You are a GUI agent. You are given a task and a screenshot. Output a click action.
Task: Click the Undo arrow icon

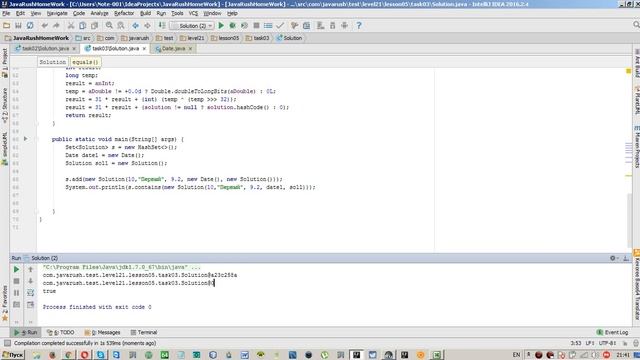[44, 26]
